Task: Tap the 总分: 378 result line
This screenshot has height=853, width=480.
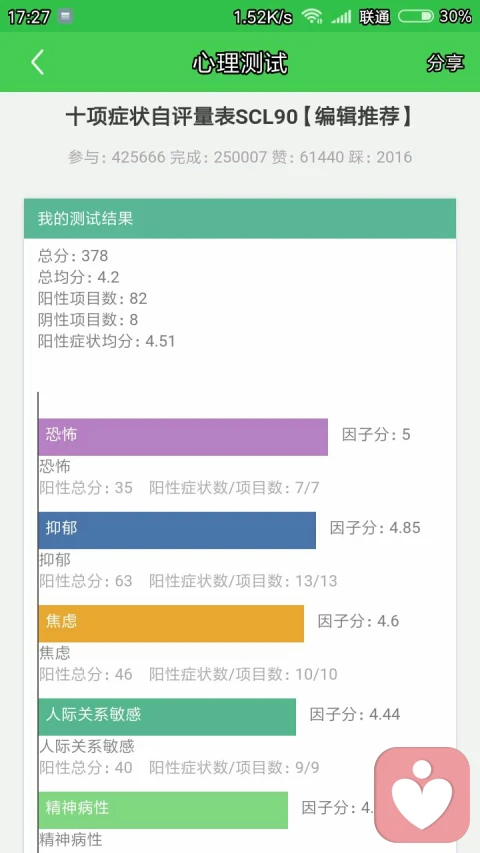Action: point(73,255)
